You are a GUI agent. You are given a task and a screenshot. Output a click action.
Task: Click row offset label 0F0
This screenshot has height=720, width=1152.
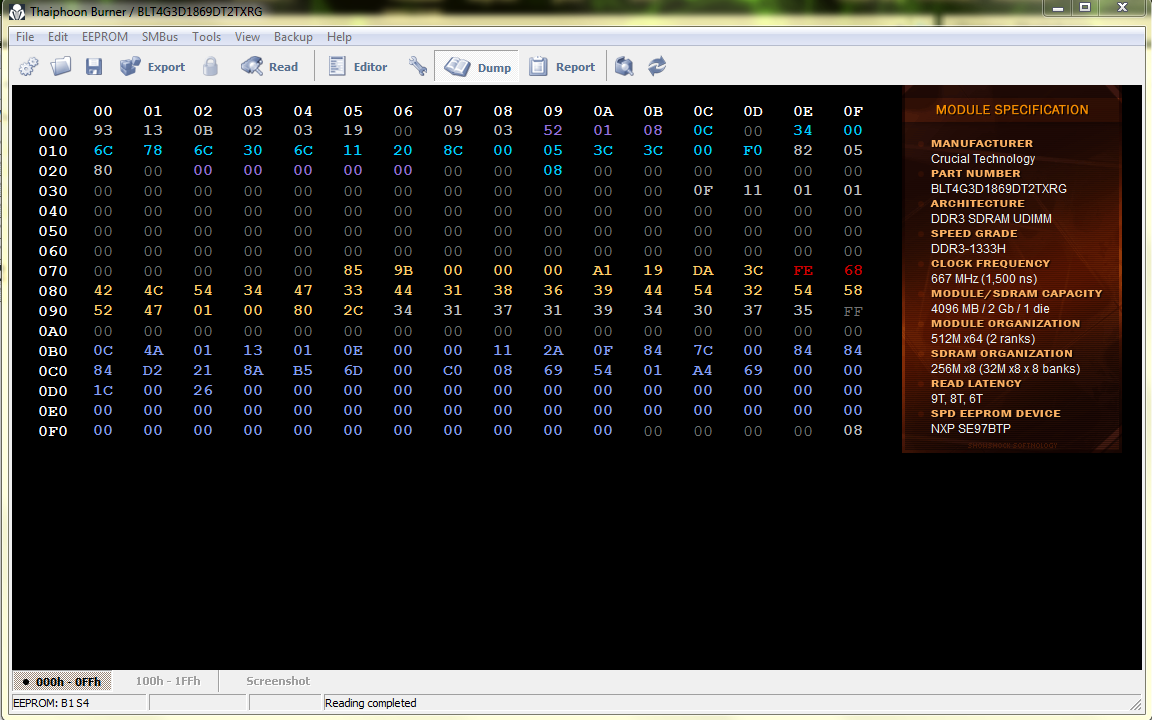point(53,431)
